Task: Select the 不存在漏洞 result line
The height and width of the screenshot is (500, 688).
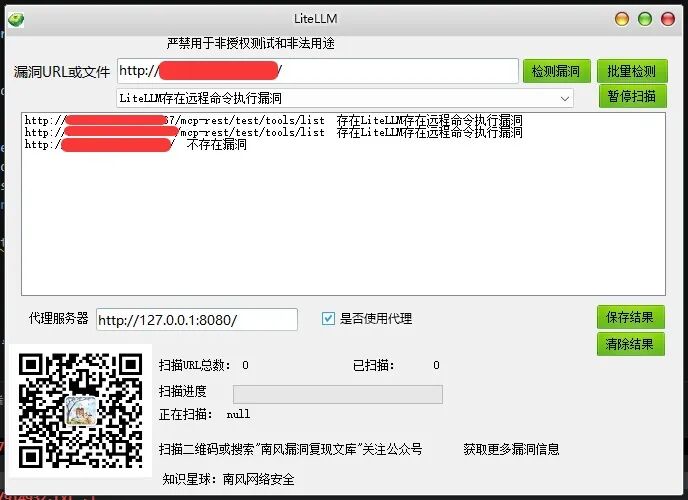Action: (136, 145)
